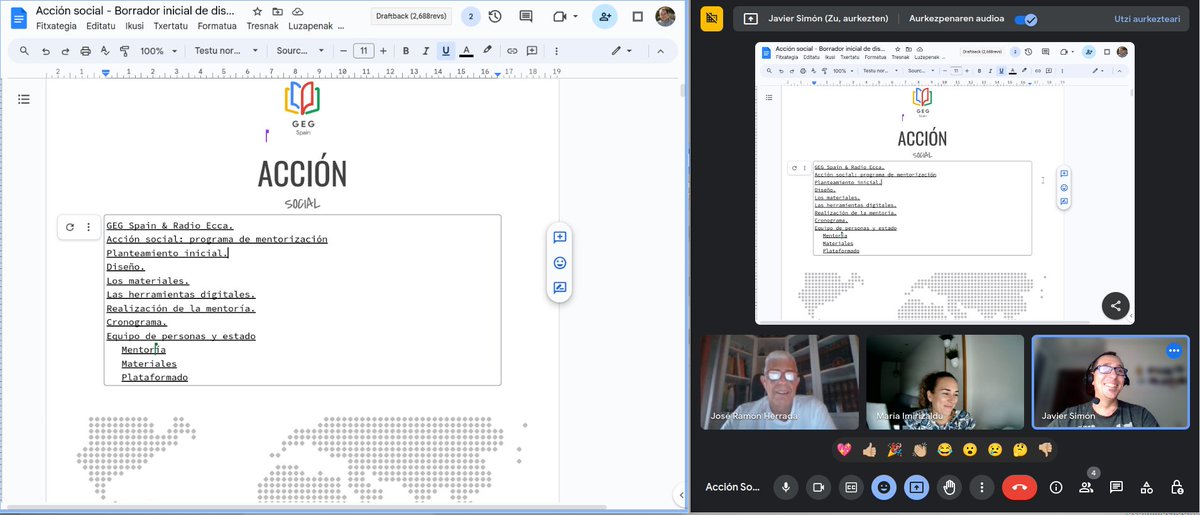Toggle italic formatting
This screenshot has width=1200, height=515.
[425, 50]
